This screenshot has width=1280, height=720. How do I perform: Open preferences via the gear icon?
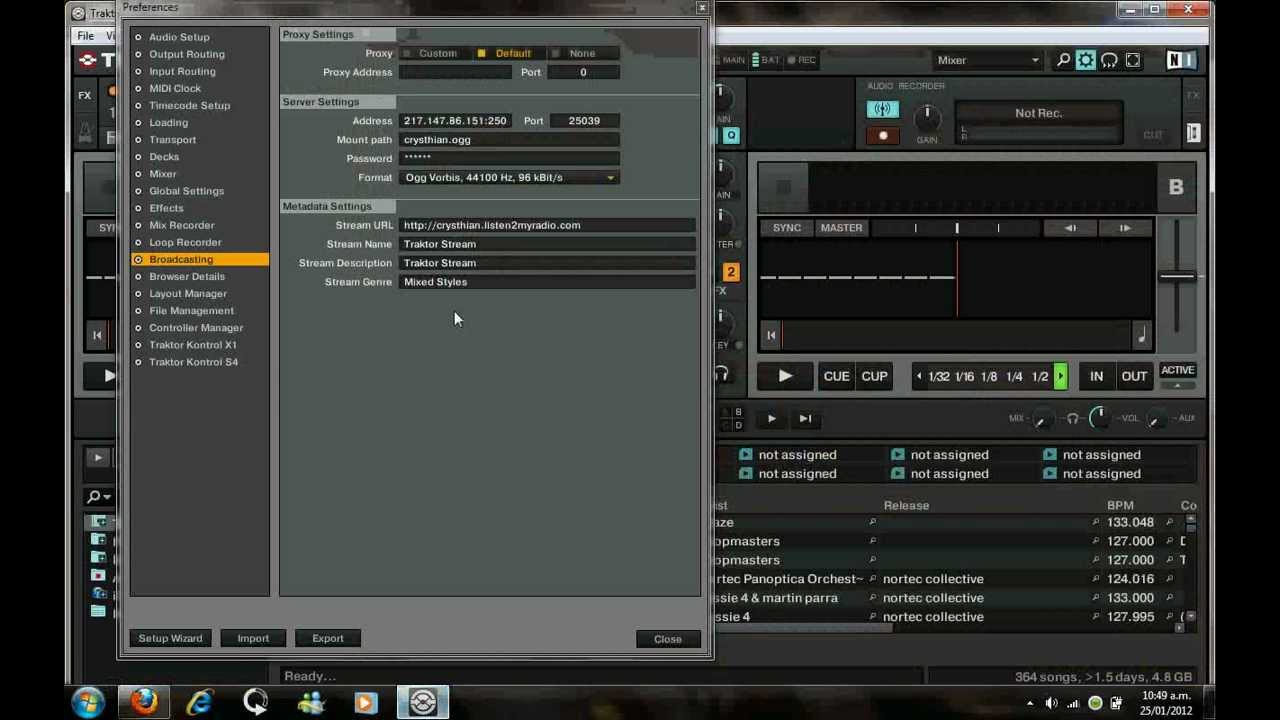[1086, 60]
